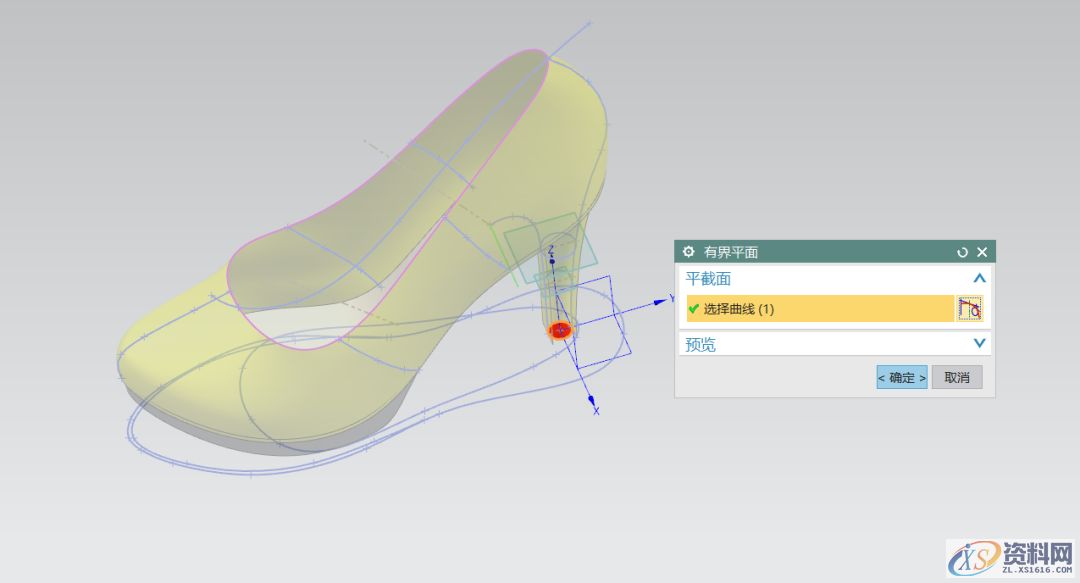Click the green checkmark next to 选择曲线
This screenshot has height=583, width=1080.
694,309
